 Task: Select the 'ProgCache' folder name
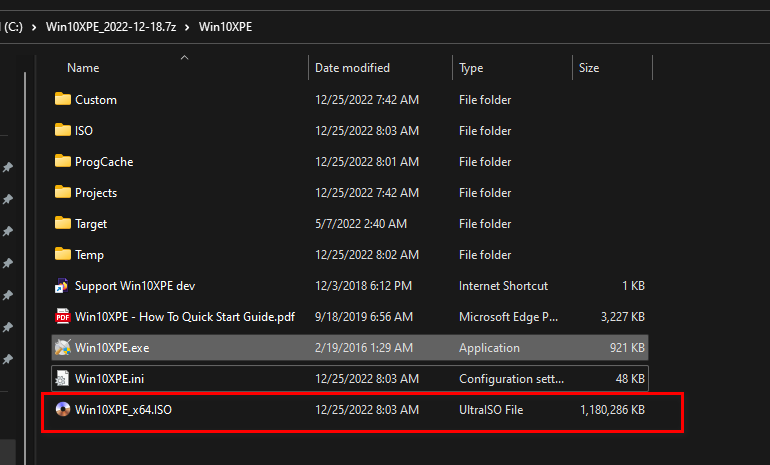(x=104, y=162)
